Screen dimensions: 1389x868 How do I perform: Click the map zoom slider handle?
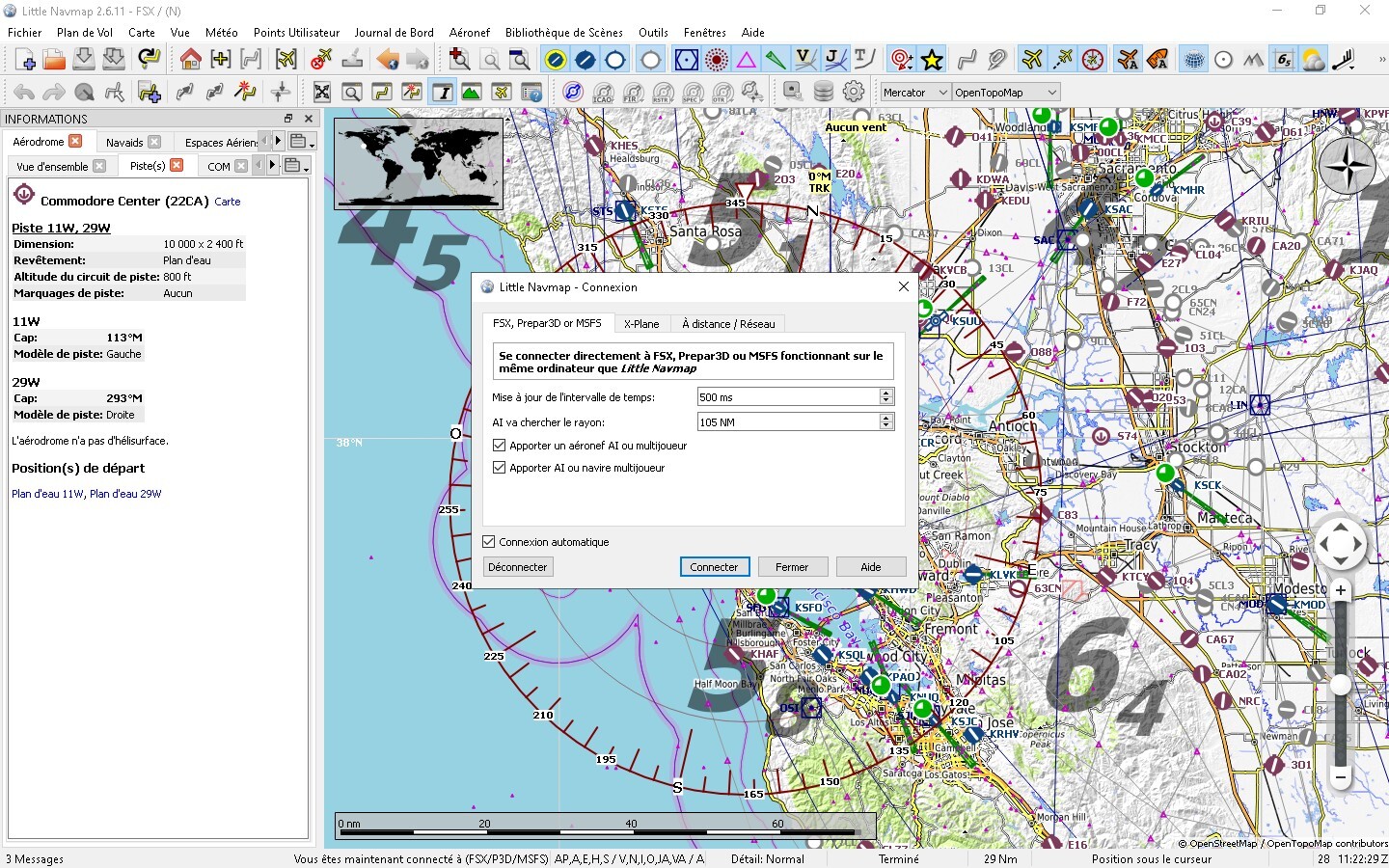[1340, 684]
